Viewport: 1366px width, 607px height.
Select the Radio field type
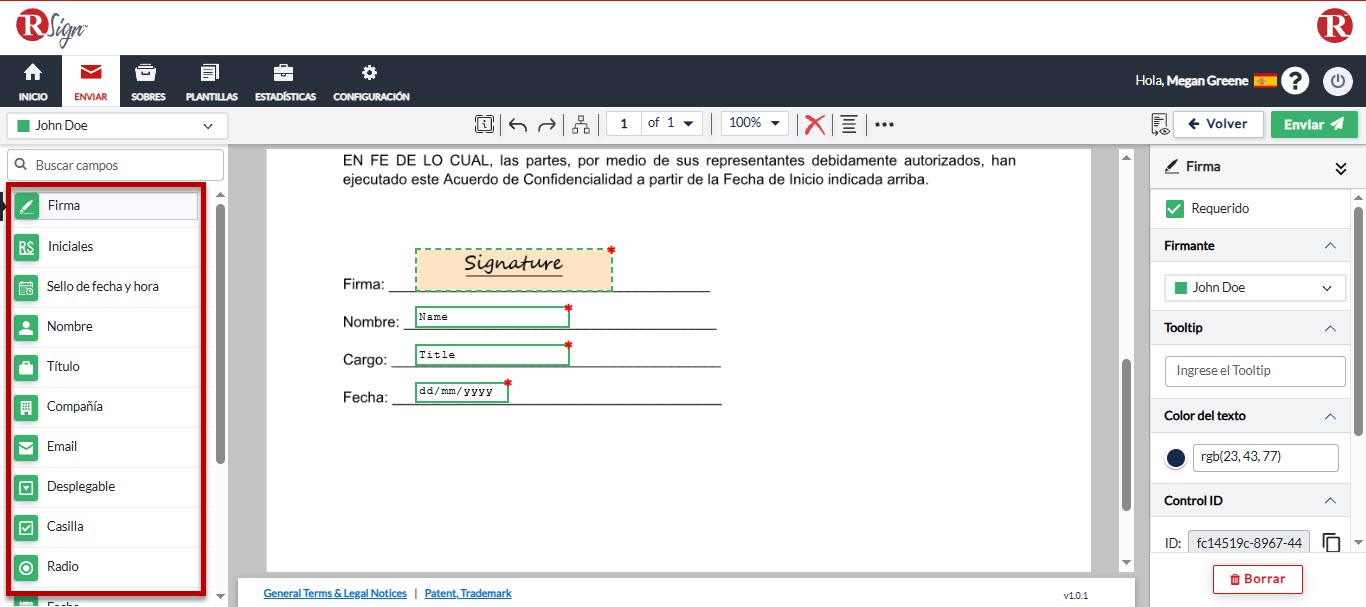pos(62,566)
